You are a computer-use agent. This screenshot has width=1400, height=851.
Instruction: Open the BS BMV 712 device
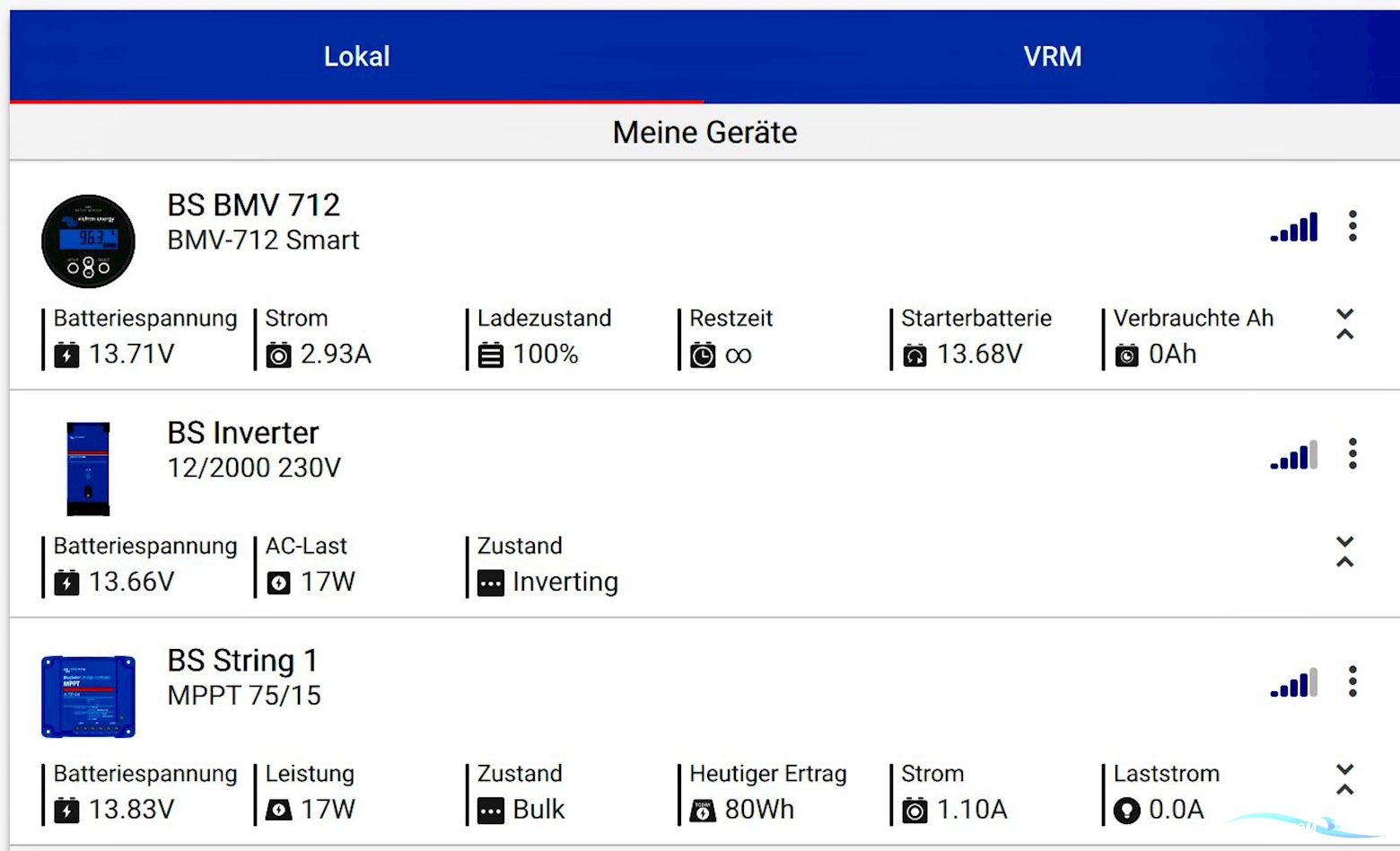click(x=253, y=206)
